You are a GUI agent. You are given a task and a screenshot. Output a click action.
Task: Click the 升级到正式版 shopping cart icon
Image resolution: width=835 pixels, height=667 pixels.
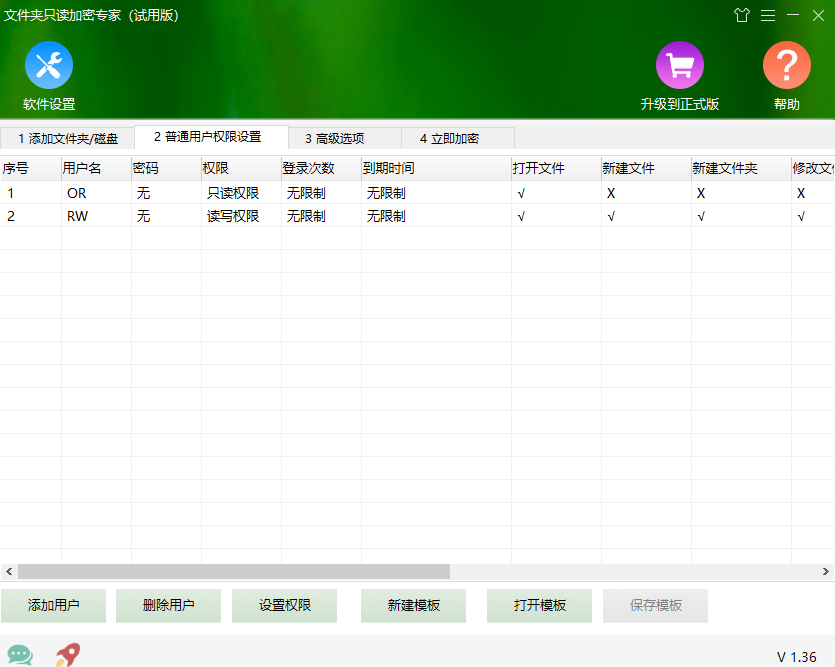(x=680, y=65)
